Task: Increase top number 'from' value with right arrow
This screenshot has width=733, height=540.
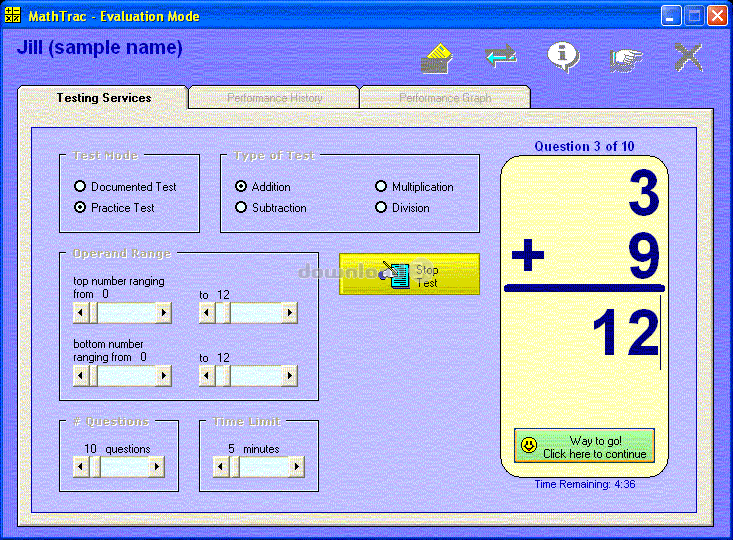Action: (164, 312)
